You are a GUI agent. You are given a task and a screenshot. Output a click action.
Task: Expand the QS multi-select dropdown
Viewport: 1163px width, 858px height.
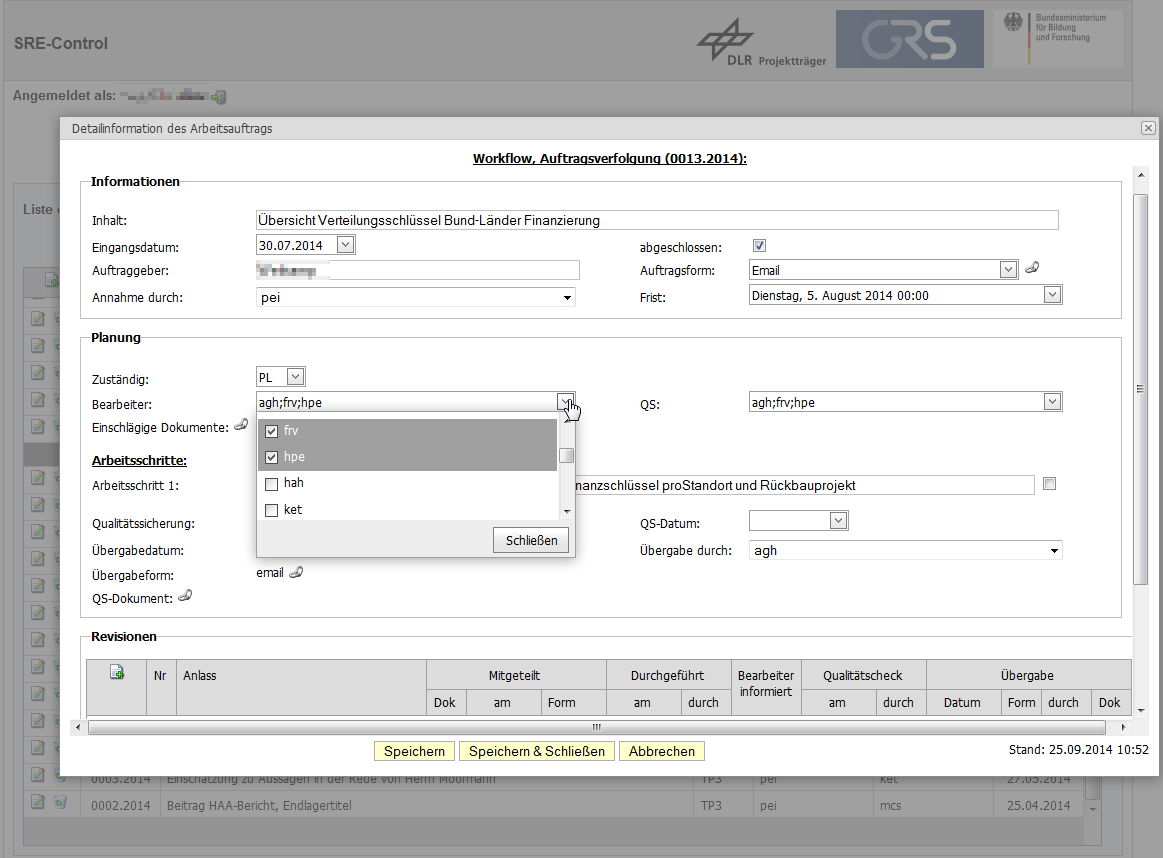pos(1051,402)
